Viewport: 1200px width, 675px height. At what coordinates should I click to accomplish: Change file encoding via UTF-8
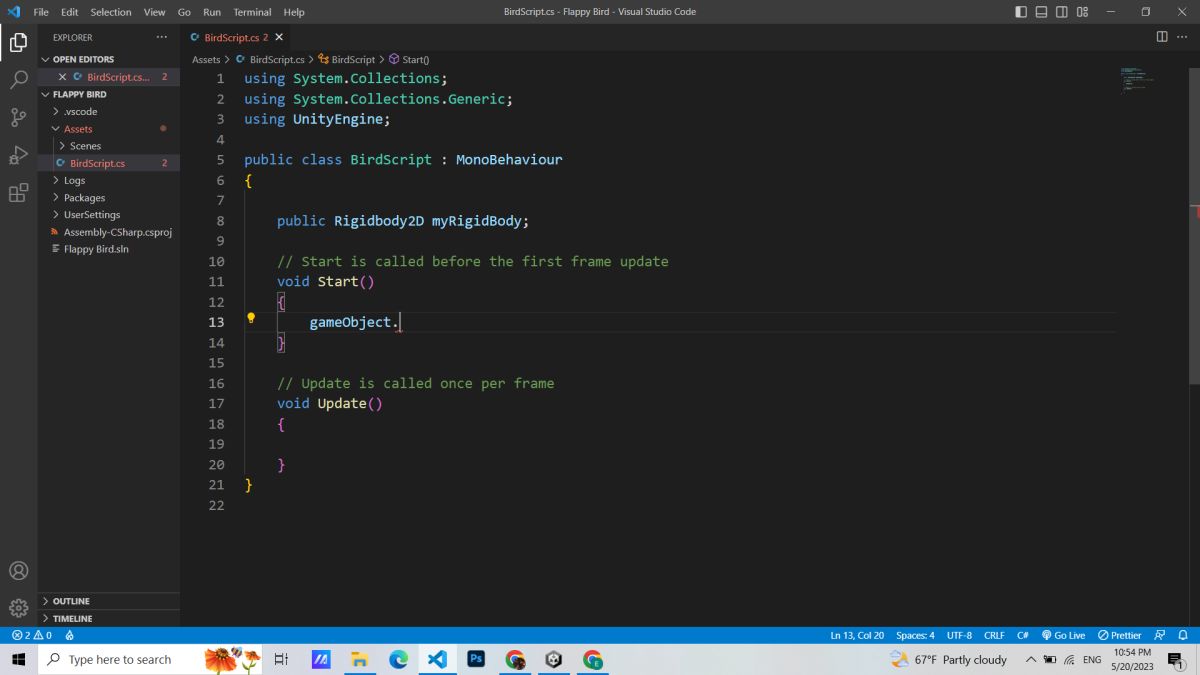959,635
